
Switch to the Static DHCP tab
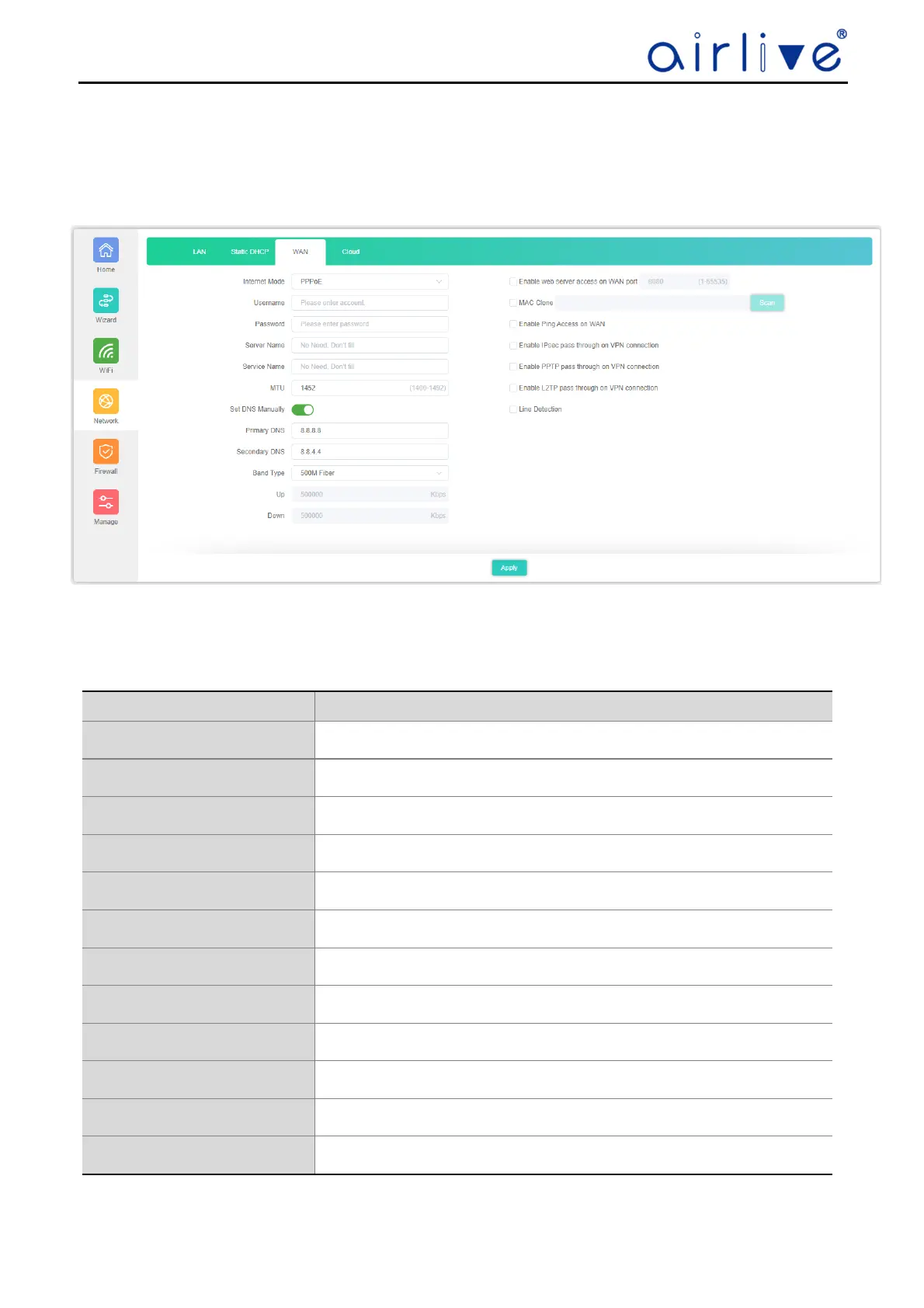click(x=249, y=252)
